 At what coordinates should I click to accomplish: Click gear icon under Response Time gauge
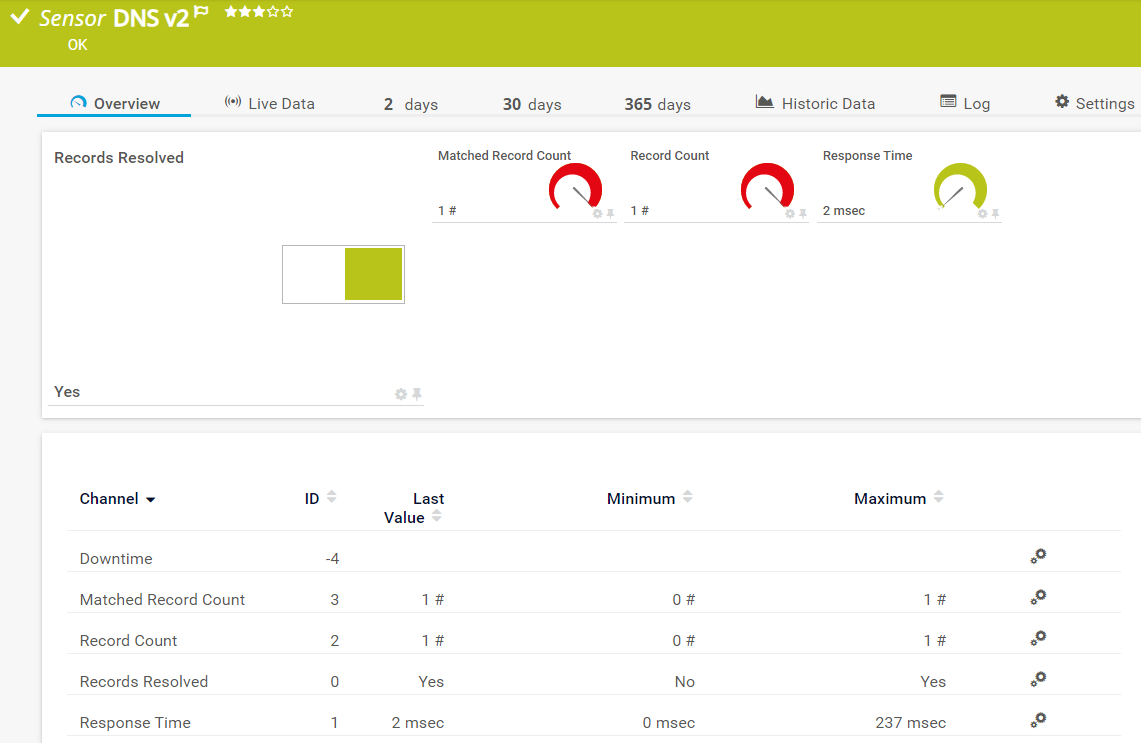pyautogui.click(x=982, y=214)
